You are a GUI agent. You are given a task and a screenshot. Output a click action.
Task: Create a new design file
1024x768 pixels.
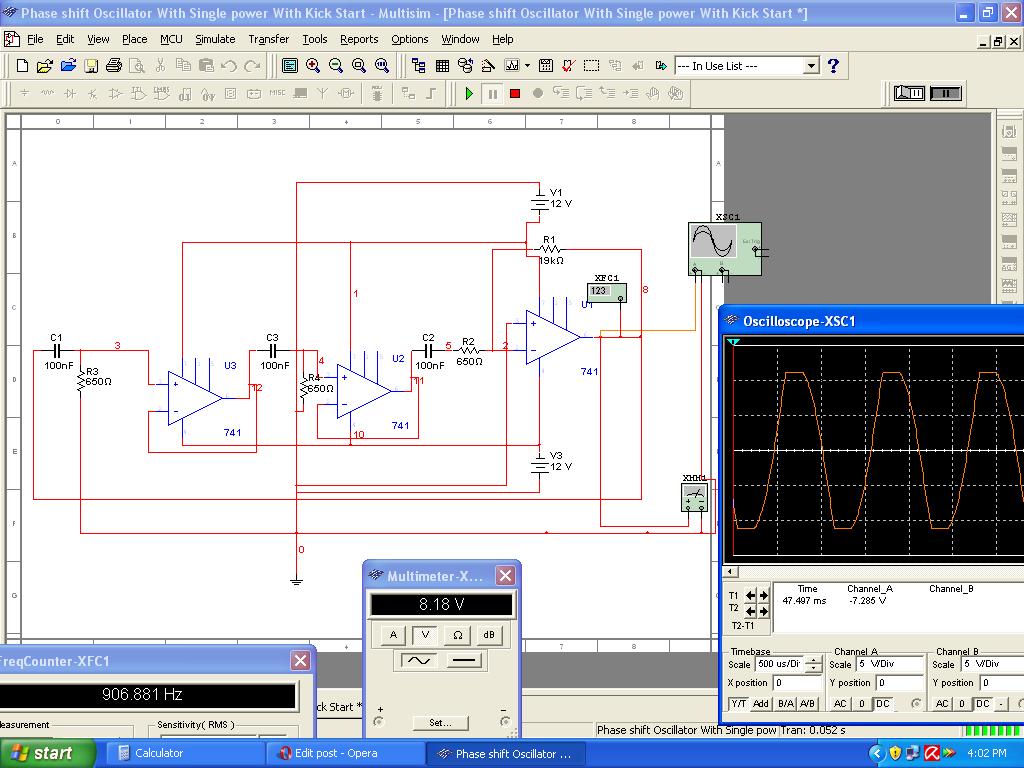pyautogui.click(x=22, y=65)
